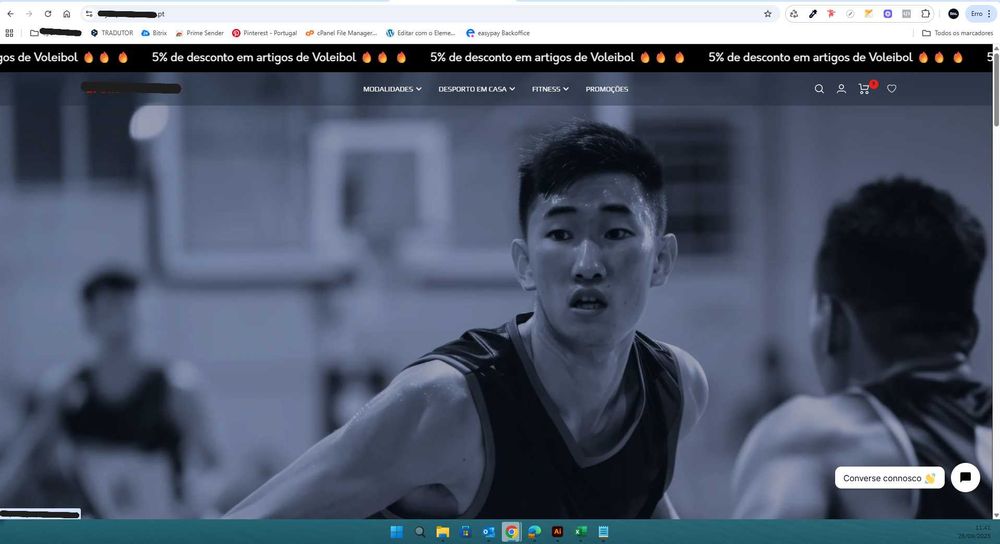Open File Explorer from the taskbar

[x=443, y=532]
